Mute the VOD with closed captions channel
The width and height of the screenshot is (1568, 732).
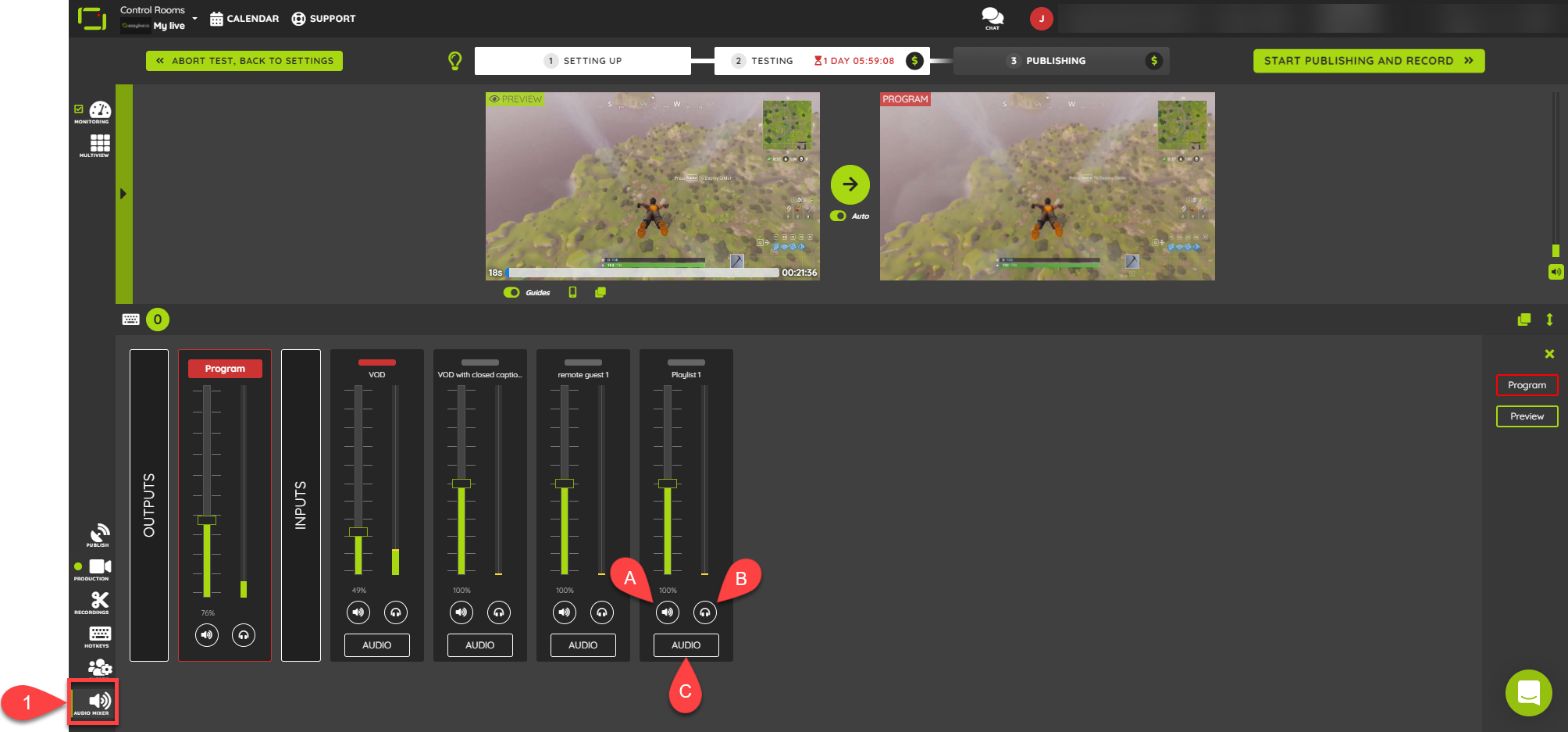coord(461,612)
